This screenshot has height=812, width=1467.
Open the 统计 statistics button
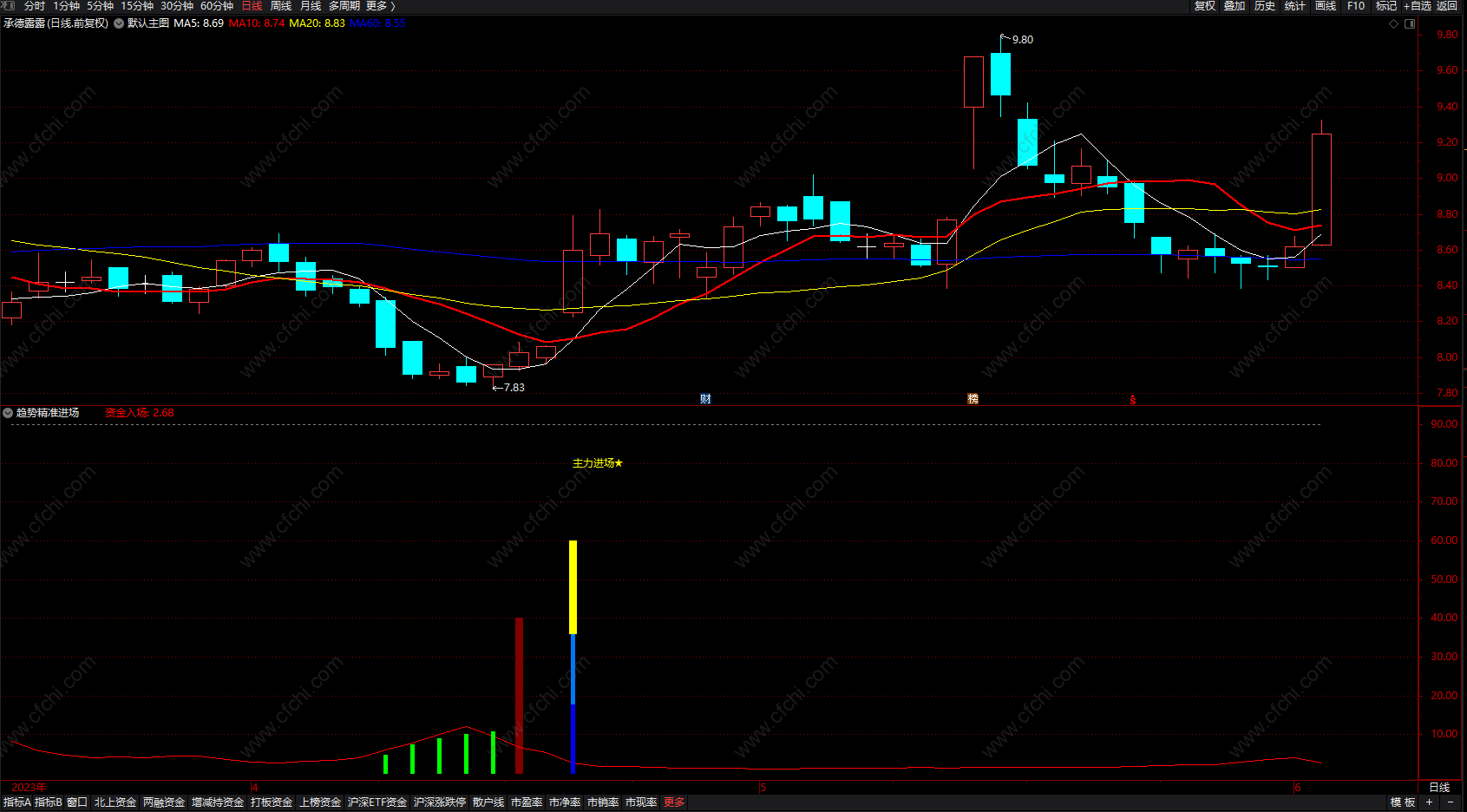click(x=1295, y=6)
